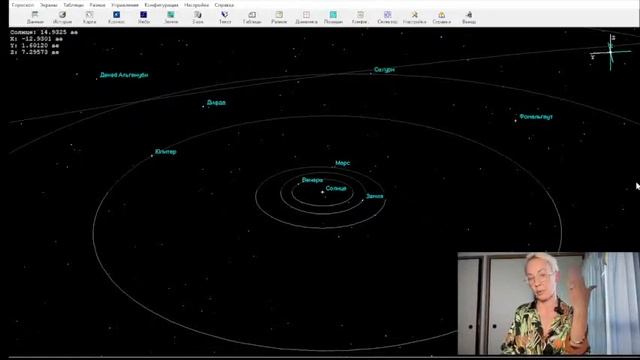Open the История toolbar icon

(62, 17)
